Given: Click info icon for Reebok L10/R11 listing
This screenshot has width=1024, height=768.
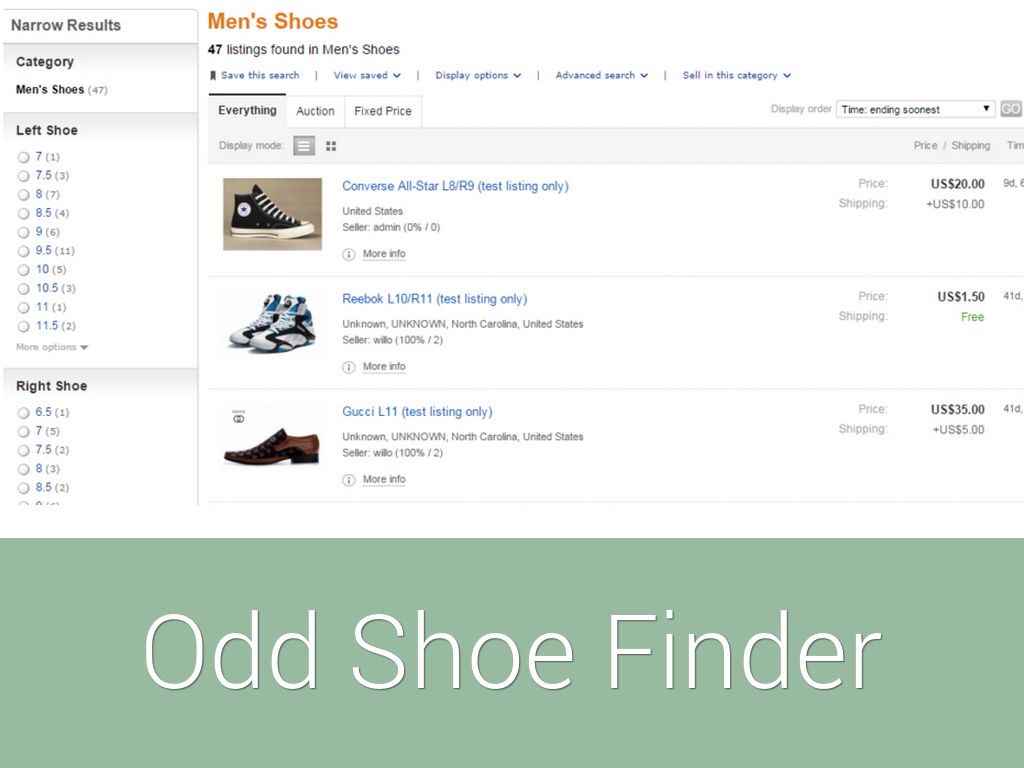Looking at the screenshot, I should coord(349,367).
